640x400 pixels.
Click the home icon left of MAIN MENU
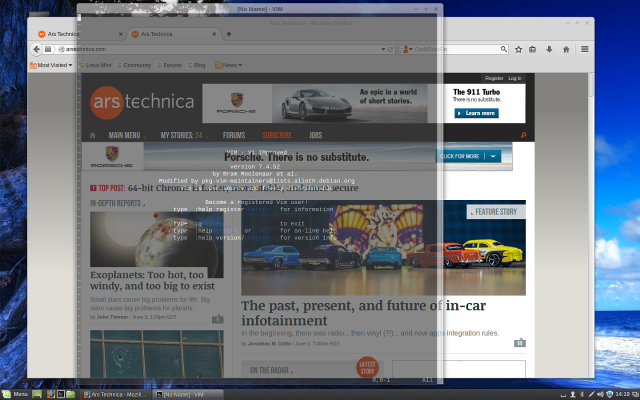pyautogui.click(x=93, y=135)
